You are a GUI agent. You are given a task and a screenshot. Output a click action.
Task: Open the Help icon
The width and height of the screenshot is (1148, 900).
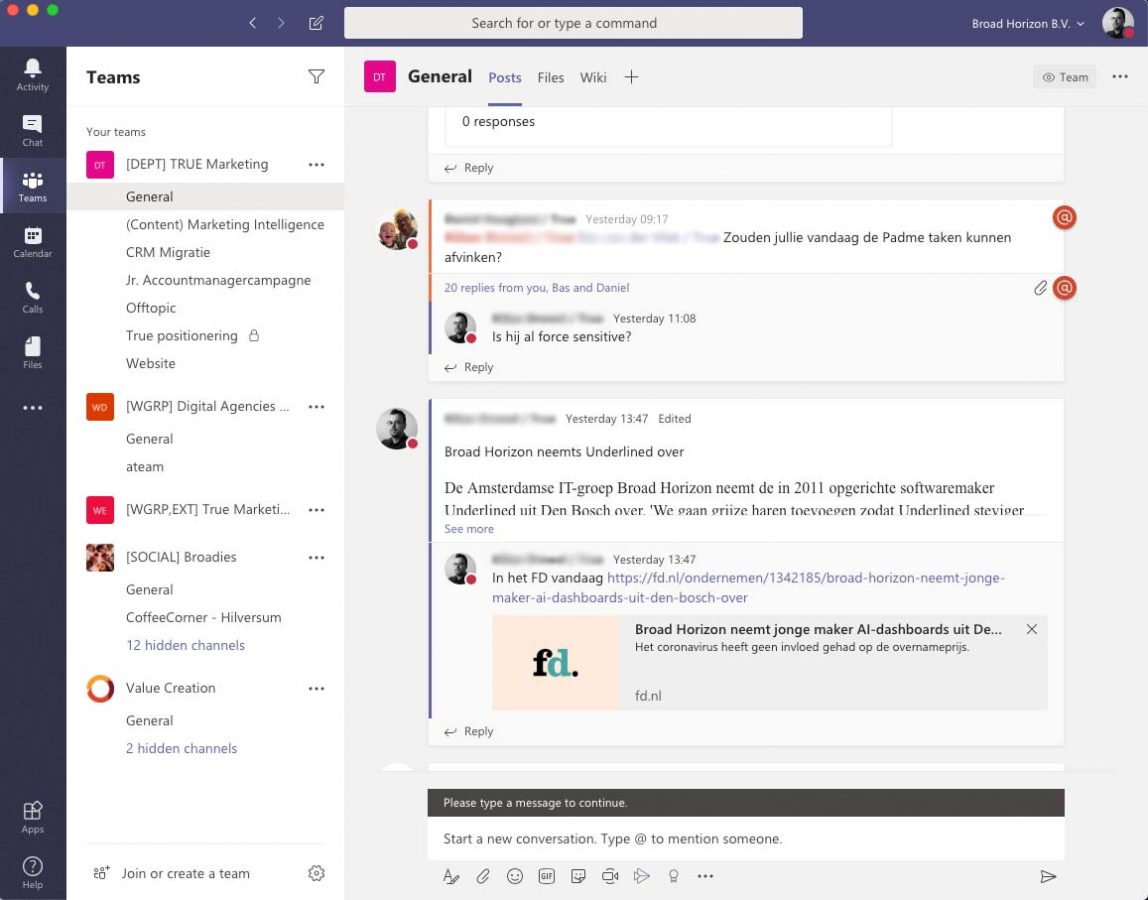[x=32, y=872]
